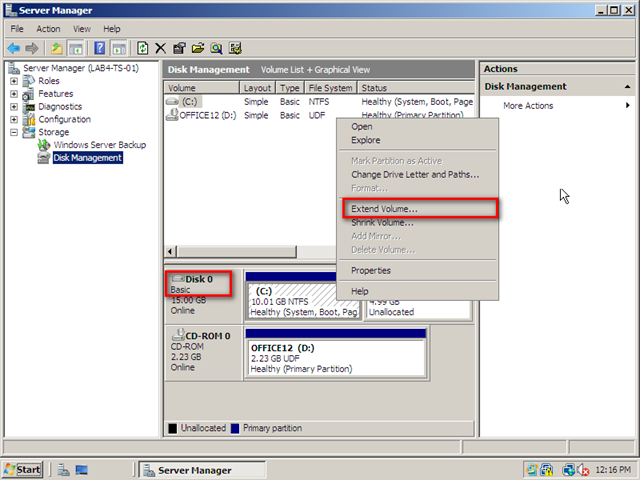Image resolution: width=640 pixels, height=480 pixels.
Task: Click the Up one level folder icon
Action: click(x=56, y=49)
